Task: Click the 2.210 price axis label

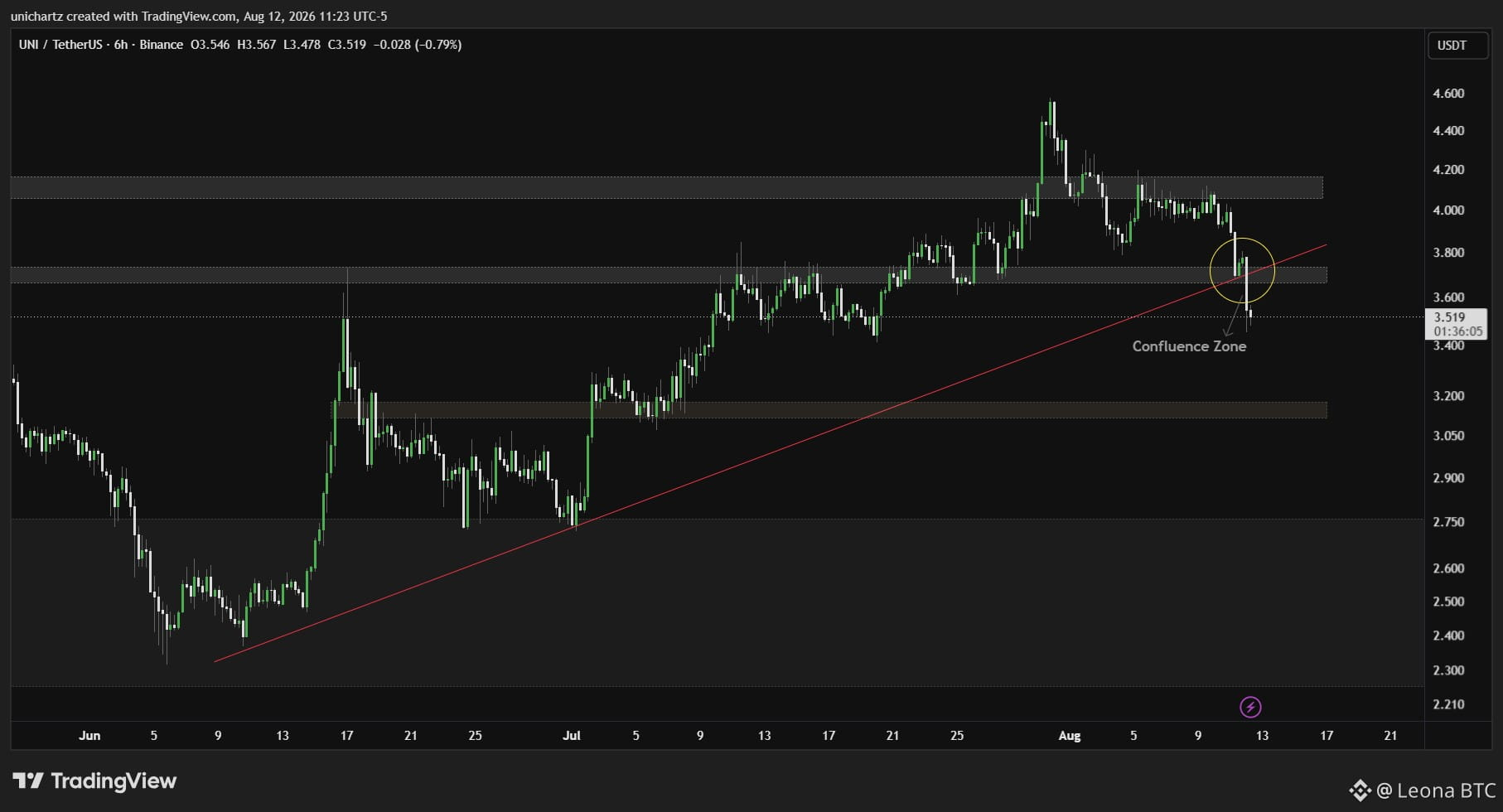Action: pos(1448,704)
